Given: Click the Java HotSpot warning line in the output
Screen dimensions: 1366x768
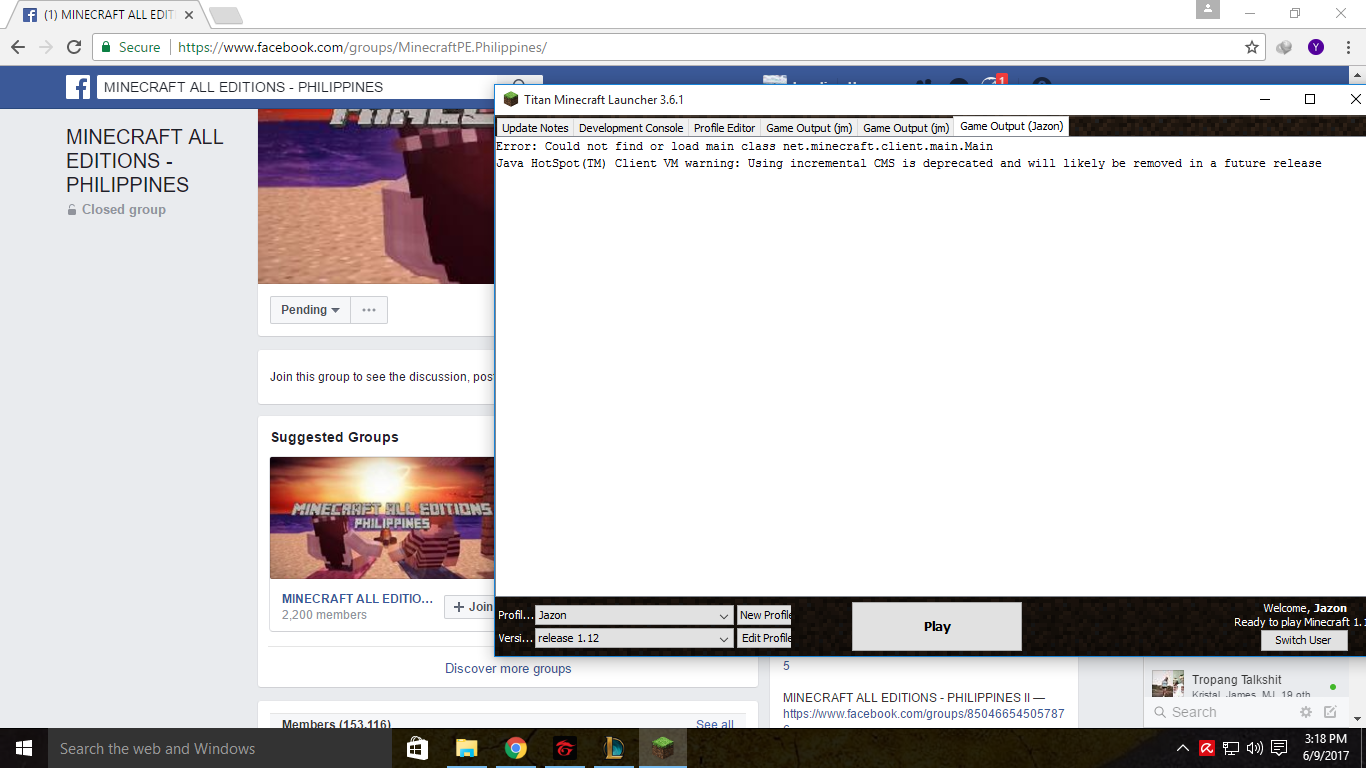Looking at the screenshot, I should point(909,163).
